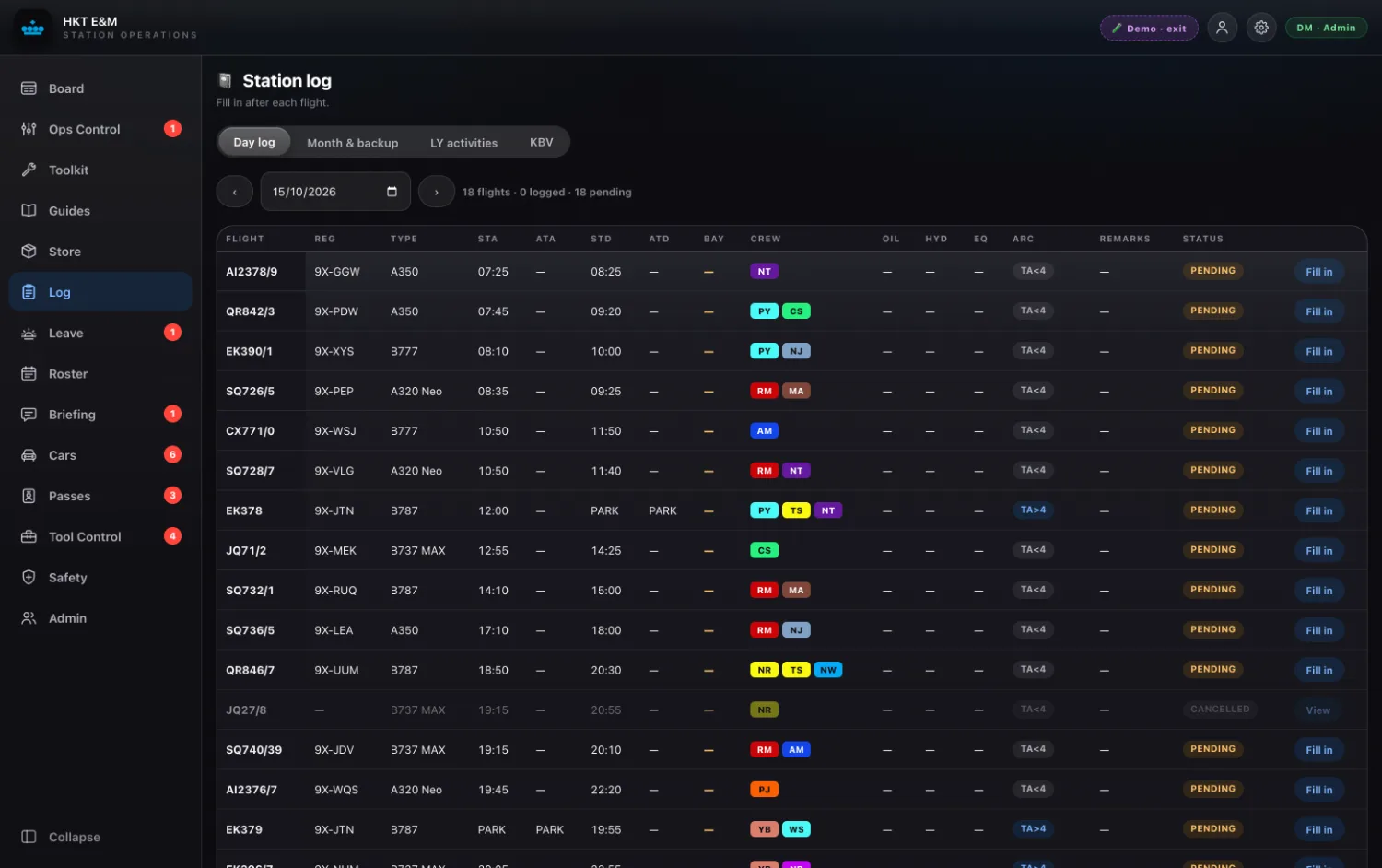Click the PENDING status for QR842/3
The width and height of the screenshot is (1382, 868).
pos(1212,311)
